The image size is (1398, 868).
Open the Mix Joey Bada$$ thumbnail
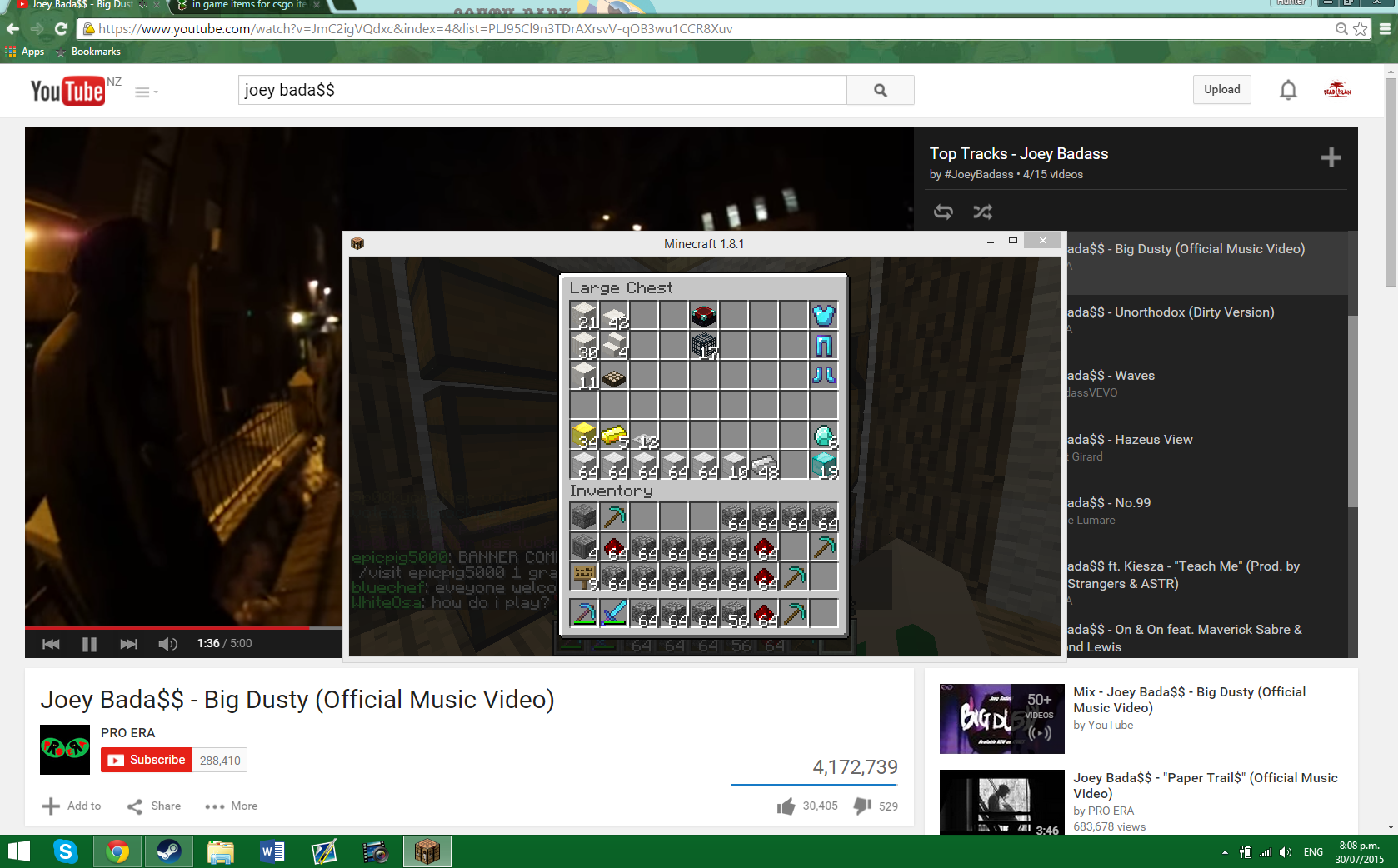tap(1002, 719)
